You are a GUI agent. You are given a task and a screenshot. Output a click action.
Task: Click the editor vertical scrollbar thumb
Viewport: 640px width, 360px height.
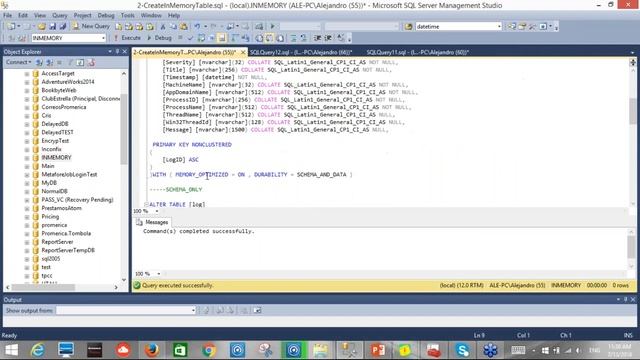pyautogui.click(x=633, y=111)
